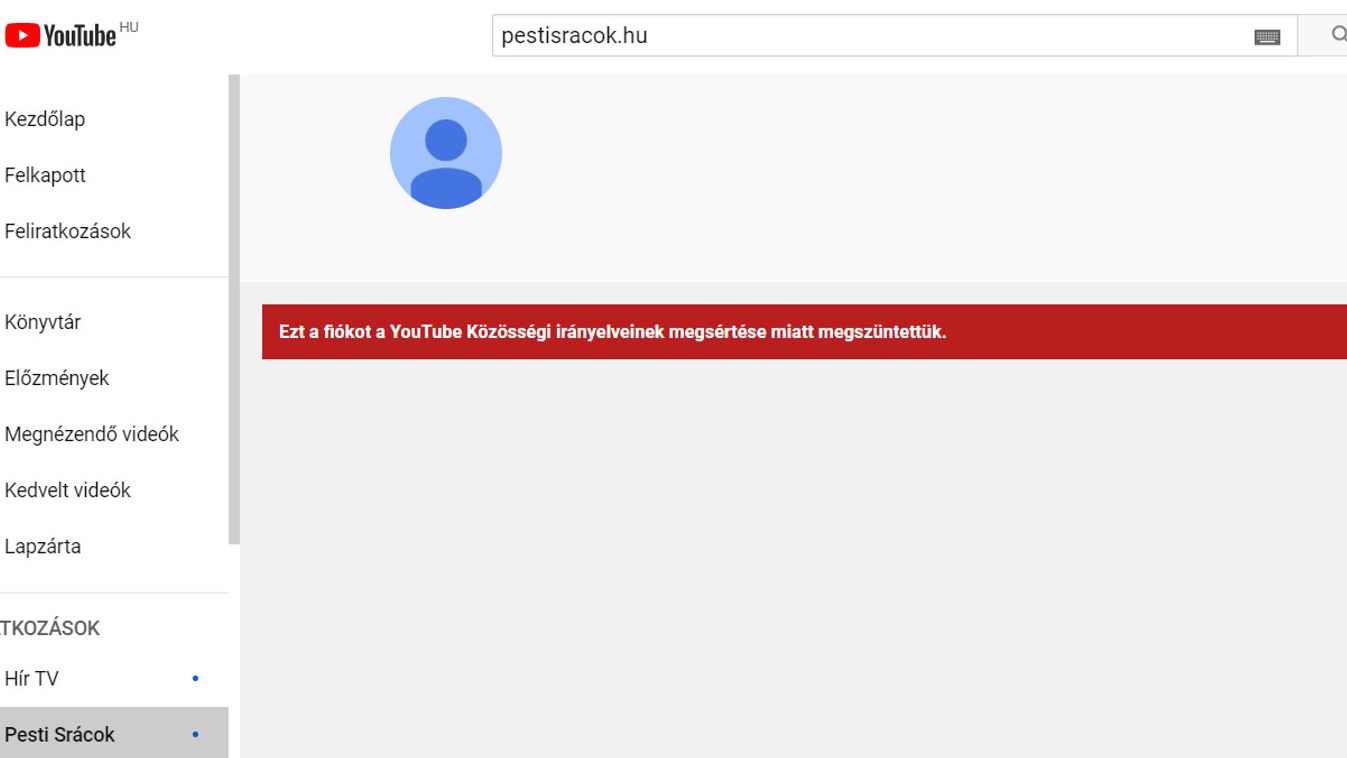The image size is (1347, 758).
Task: Click the sidebar vertical scrollbar
Action: [x=234, y=310]
